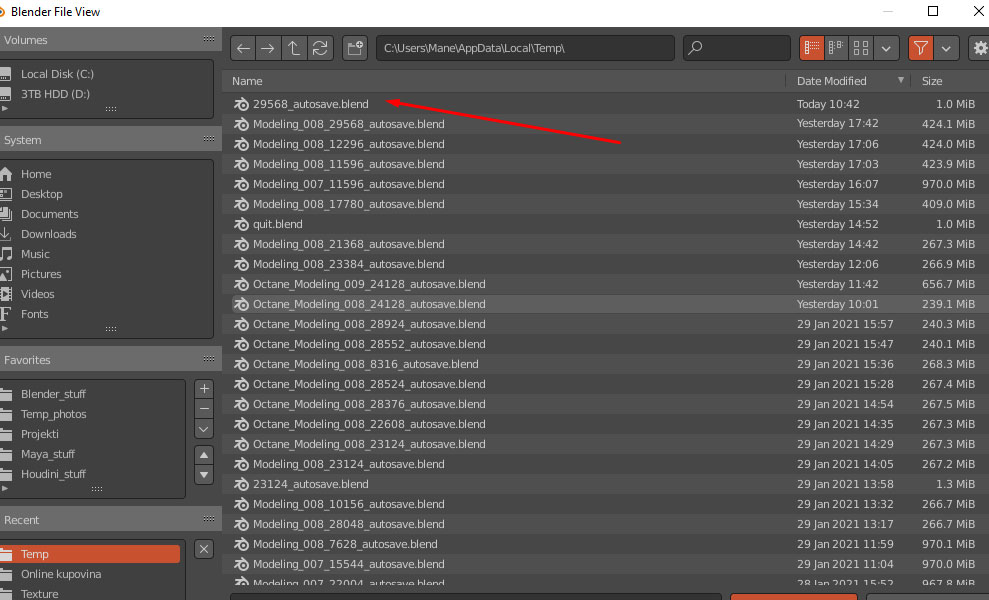The height and width of the screenshot is (600, 989).
Task: Add current folder to Favorites
Action: (204, 389)
